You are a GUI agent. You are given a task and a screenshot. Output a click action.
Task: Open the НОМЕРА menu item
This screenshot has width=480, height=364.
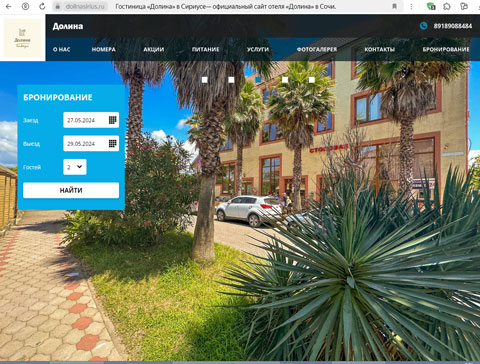(x=104, y=49)
